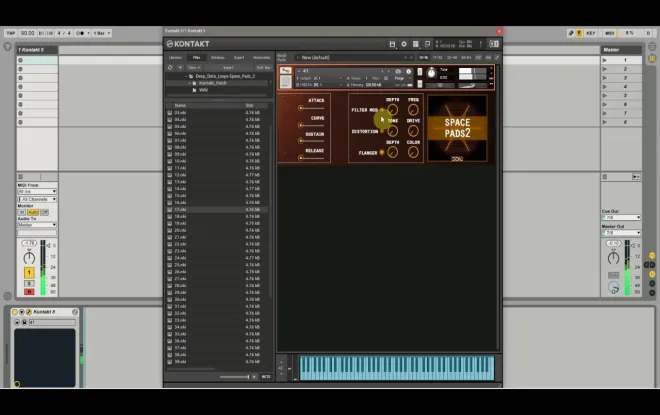660x415 pixels.
Task: Switch to Expert tab in Kontakt browser
Action: tap(239, 57)
